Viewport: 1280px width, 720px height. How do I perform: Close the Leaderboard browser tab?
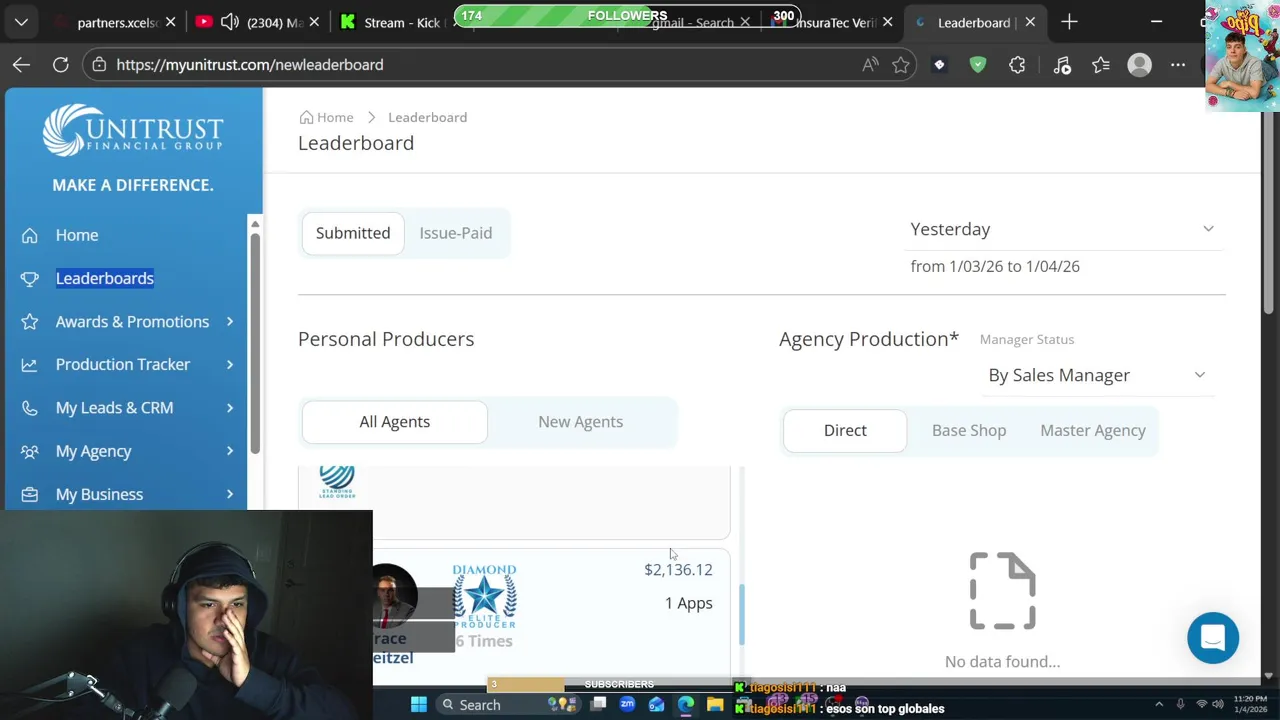1030,22
